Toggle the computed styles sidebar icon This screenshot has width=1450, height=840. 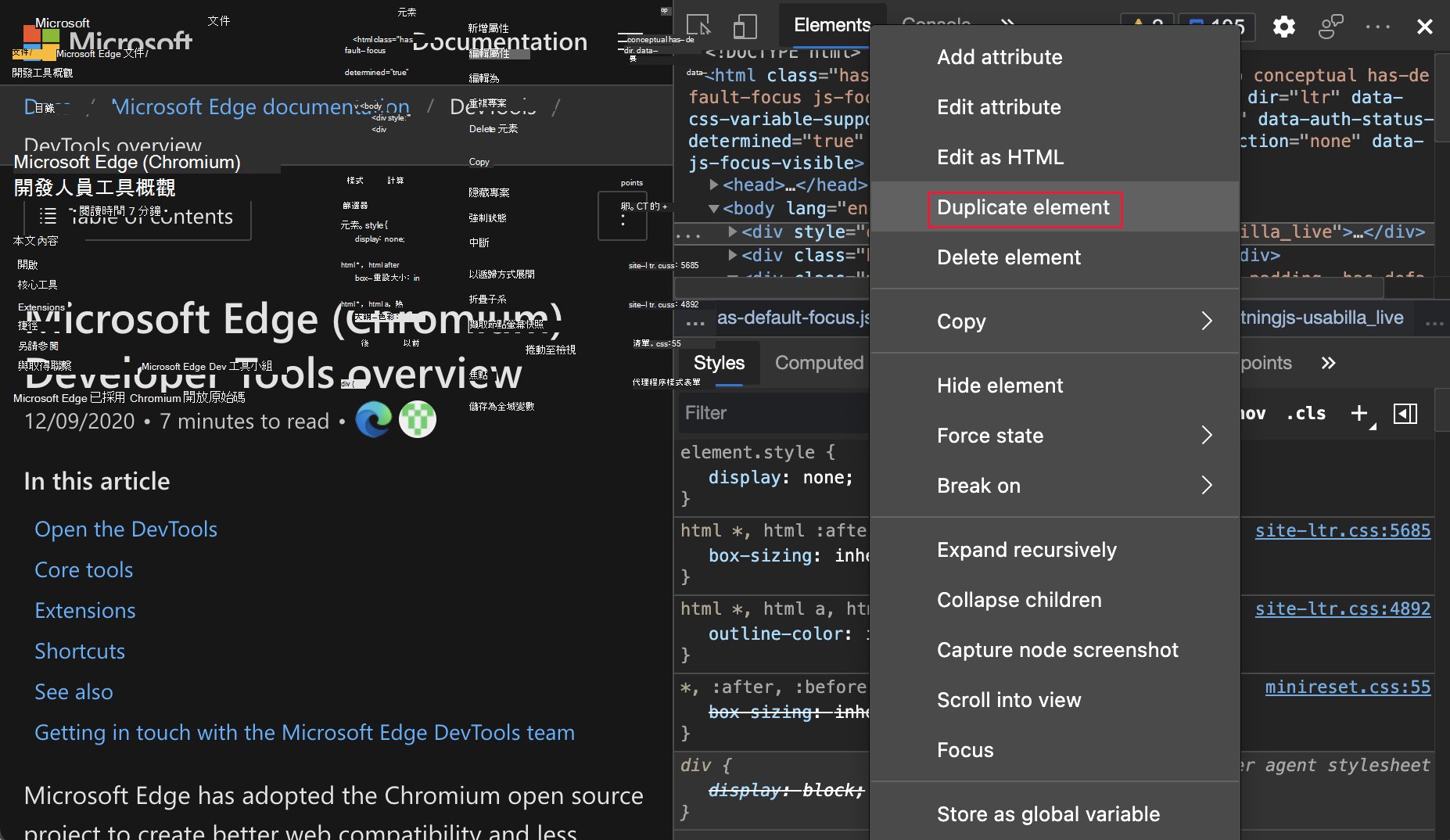pyautogui.click(x=1405, y=413)
